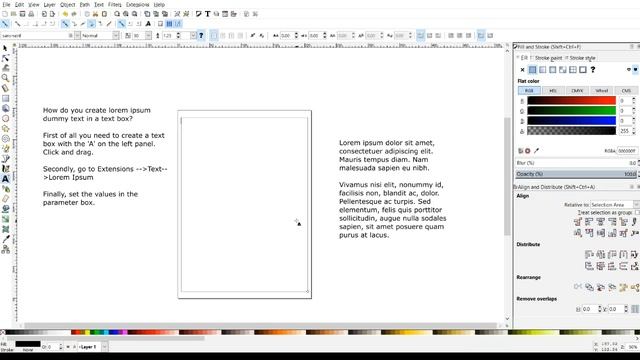Screen dimensions: 640x360
Task: Click the Print icon in toolbar
Action: (31, 14)
